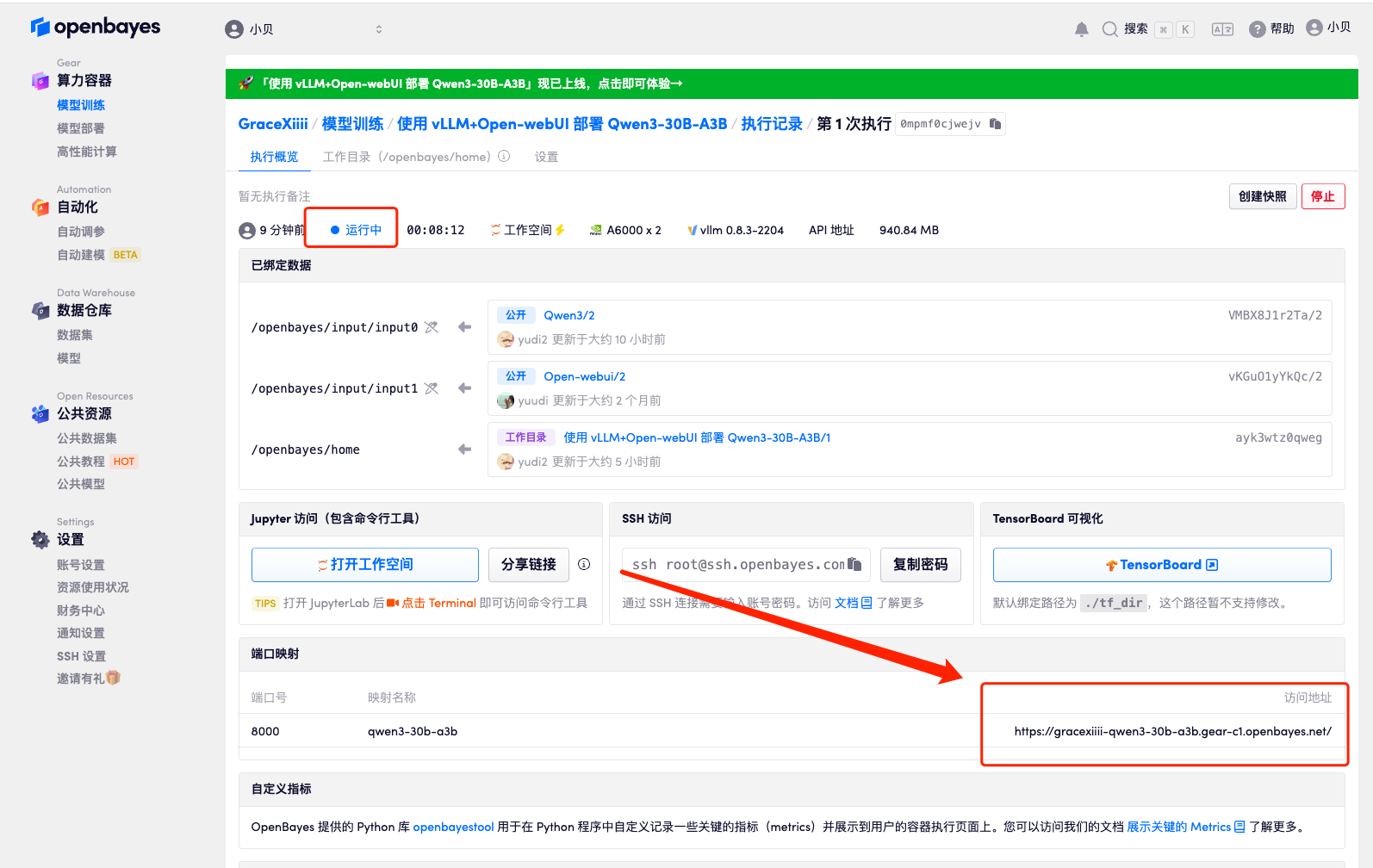Open the TensorBoard button
Viewport: 1373px width, 868px height.
pos(1162,565)
